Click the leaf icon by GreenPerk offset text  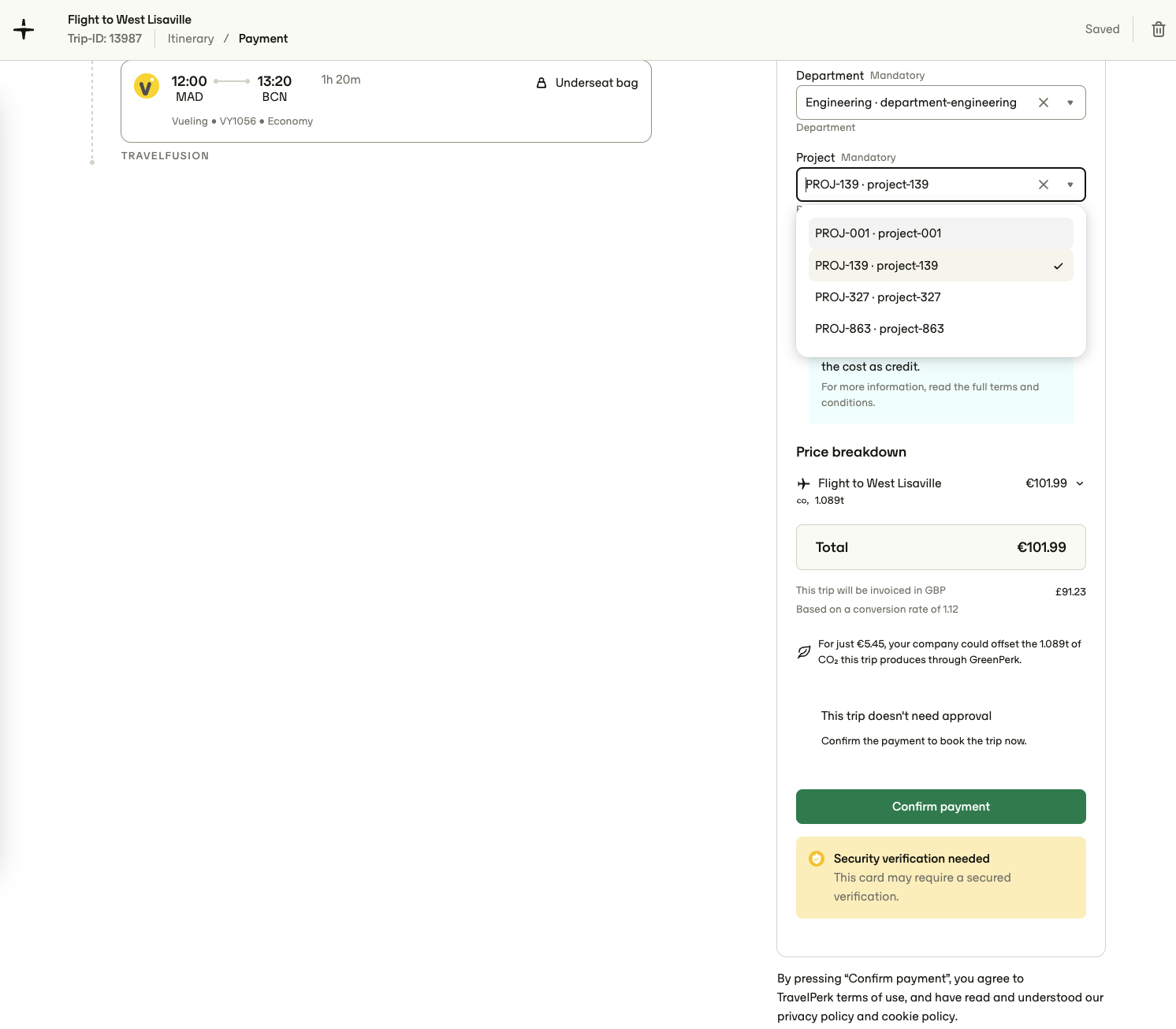(804, 652)
